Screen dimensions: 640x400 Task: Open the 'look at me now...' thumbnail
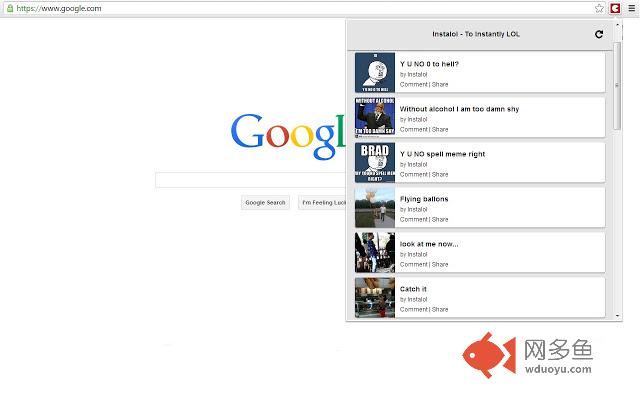pos(375,252)
